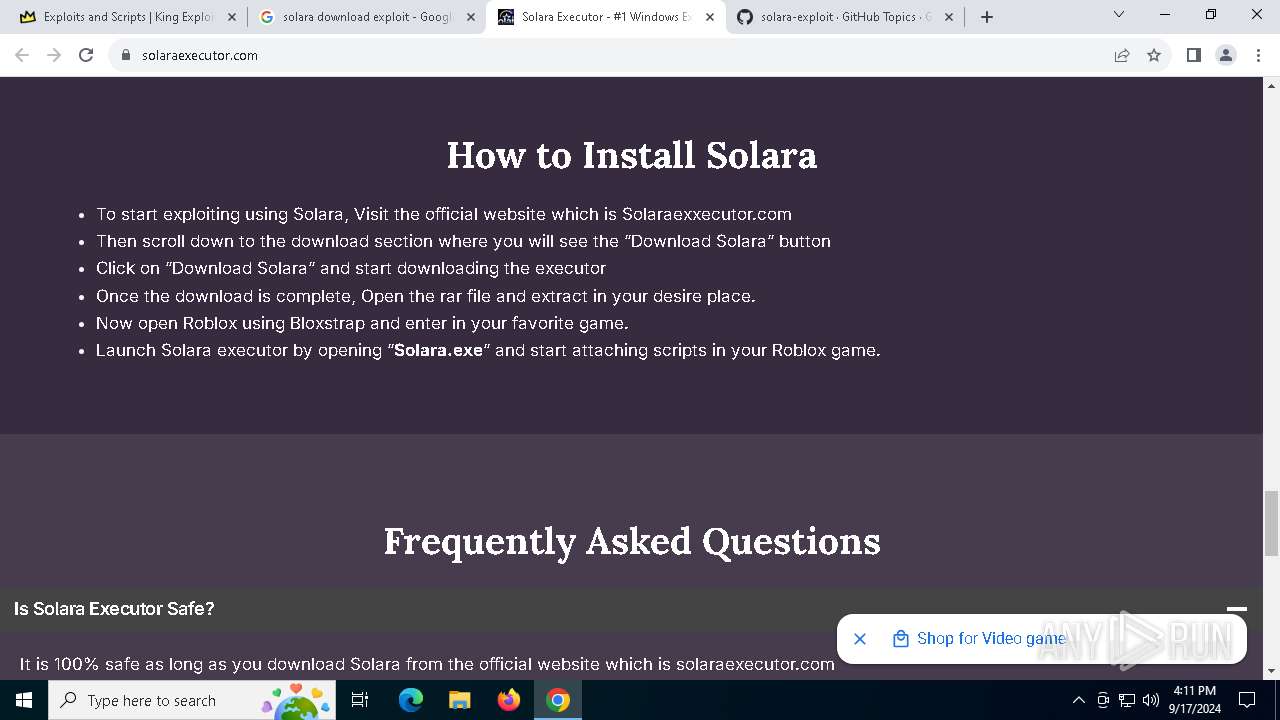Screen dimensions: 1280x720
Task: Click the Chrome taskbar icon
Action: [x=558, y=700]
